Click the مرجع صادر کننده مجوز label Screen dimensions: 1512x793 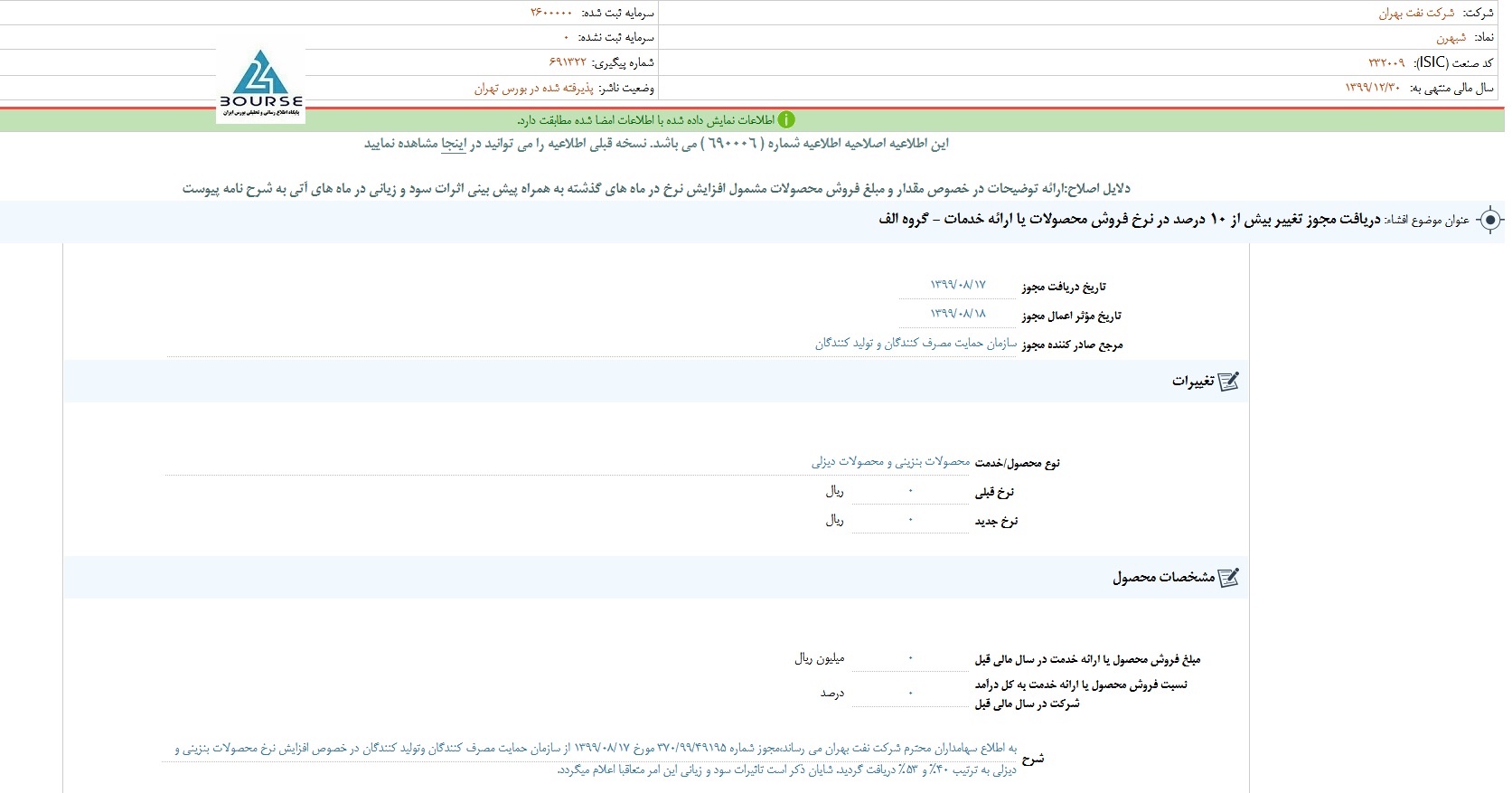1072,345
